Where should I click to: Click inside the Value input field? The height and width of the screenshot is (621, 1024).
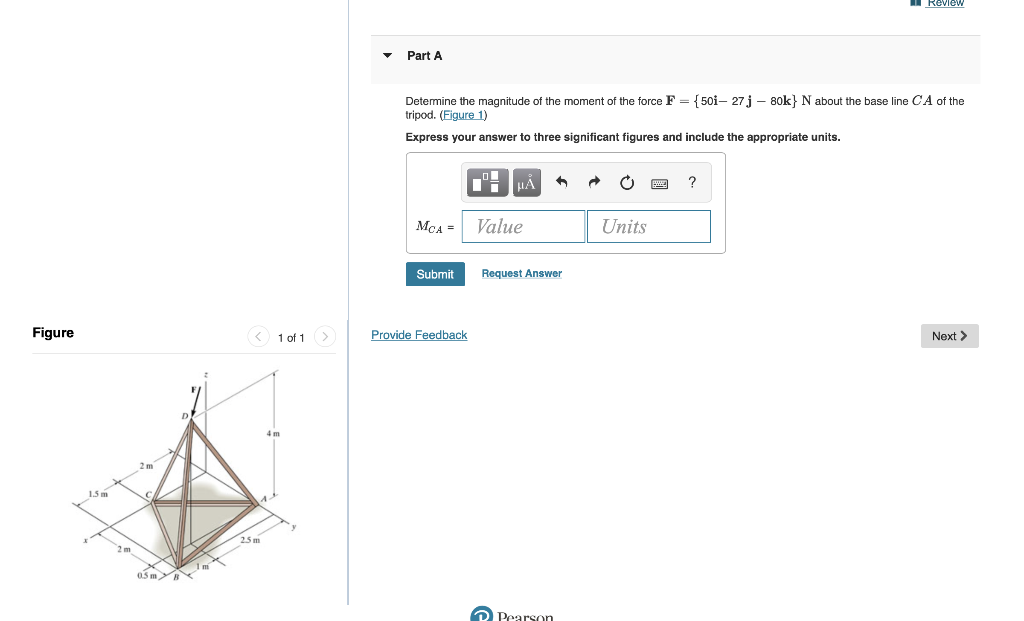point(523,226)
